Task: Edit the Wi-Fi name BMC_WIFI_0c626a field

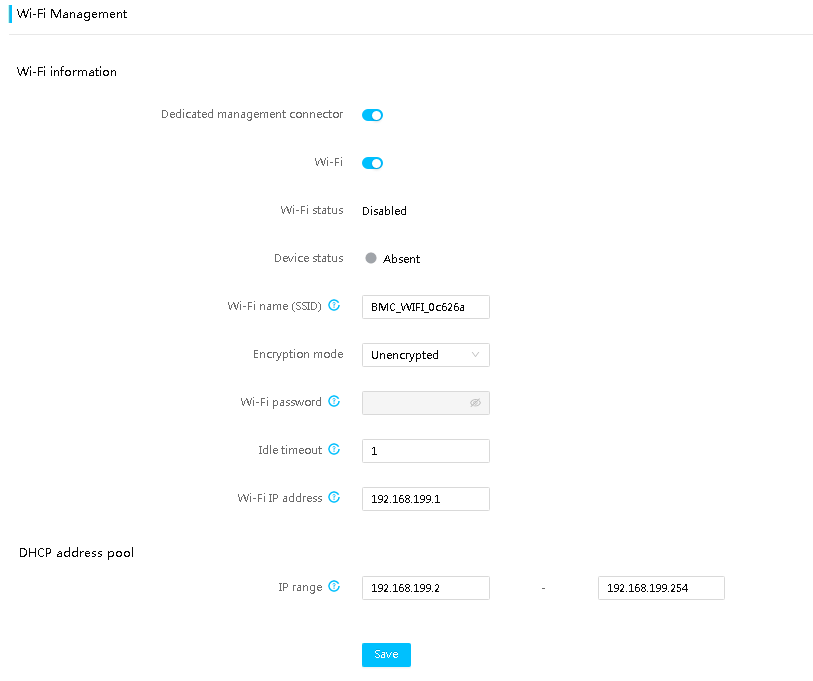Action: click(x=426, y=307)
